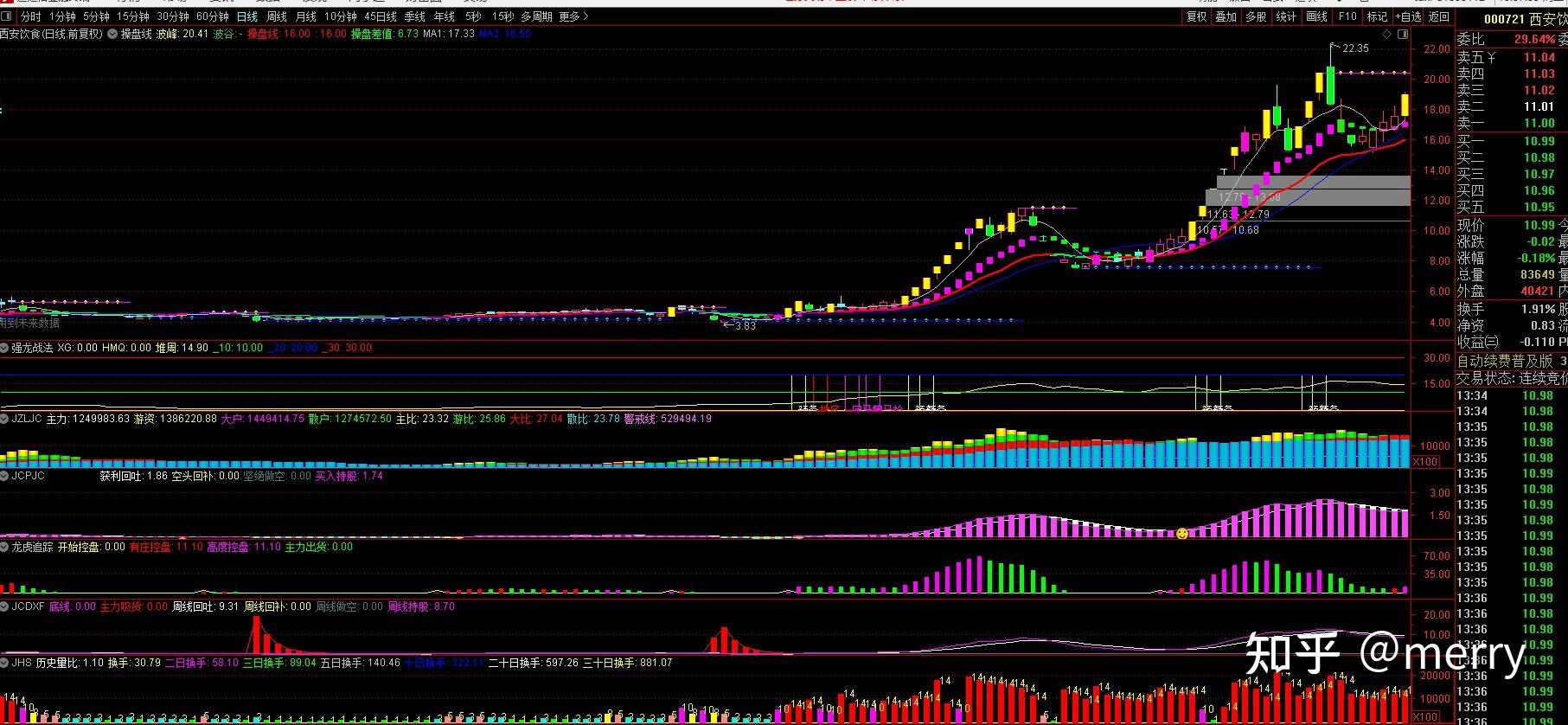Click the 复权 adjustment button
Screen dimensions: 1568x725
(1196, 17)
